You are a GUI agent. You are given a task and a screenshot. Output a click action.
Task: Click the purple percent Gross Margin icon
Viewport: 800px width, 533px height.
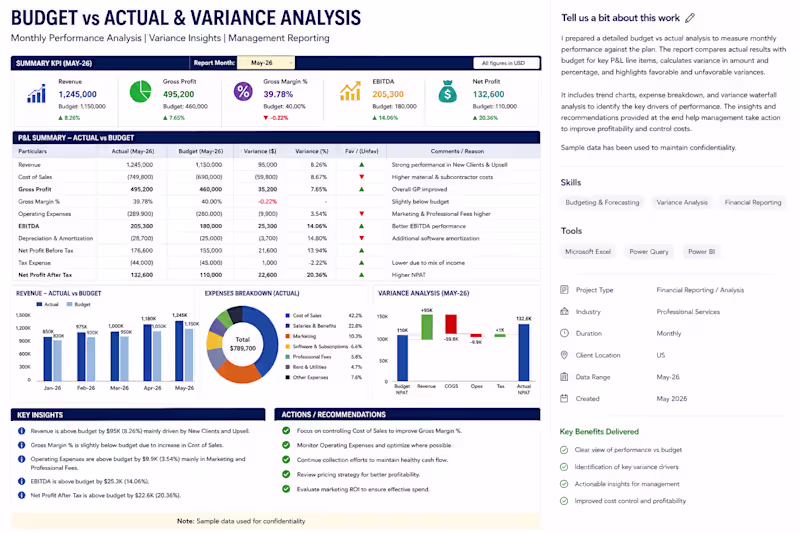pyautogui.click(x=243, y=92)
